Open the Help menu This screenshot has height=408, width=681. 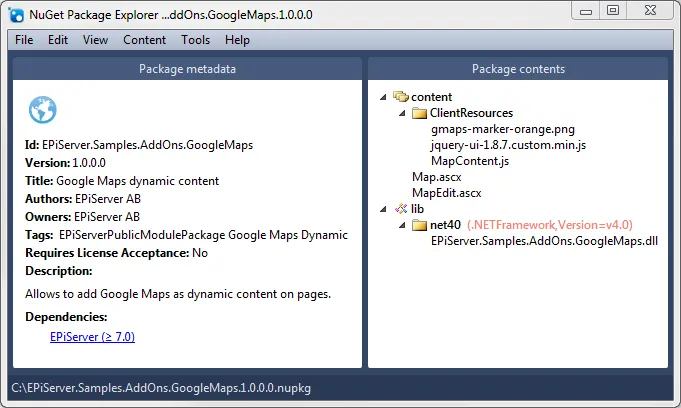pos(237,40)
